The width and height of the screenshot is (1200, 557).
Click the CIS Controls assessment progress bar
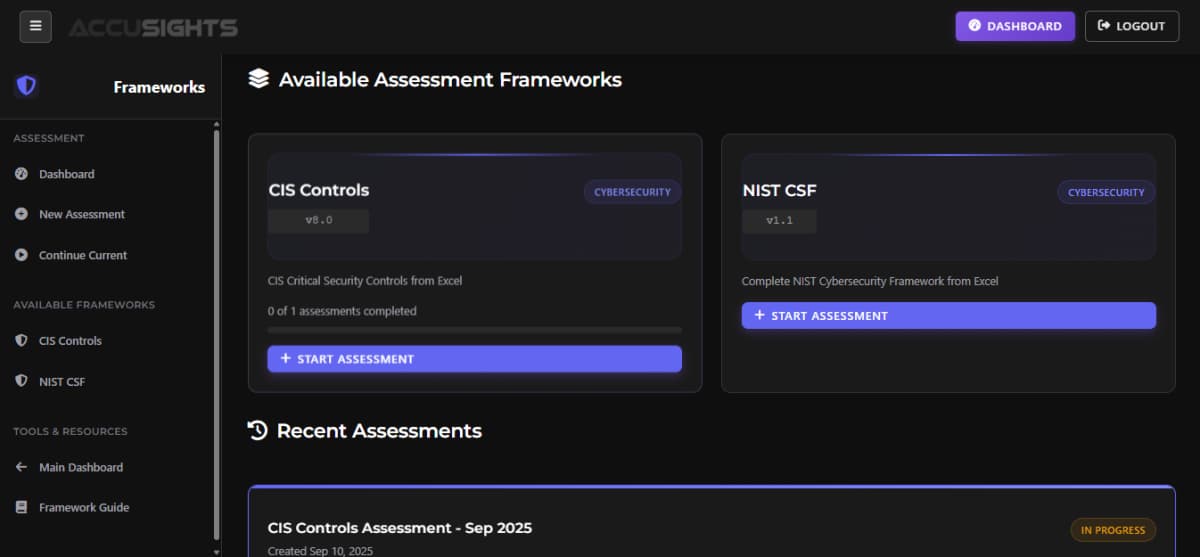[474, 330]
